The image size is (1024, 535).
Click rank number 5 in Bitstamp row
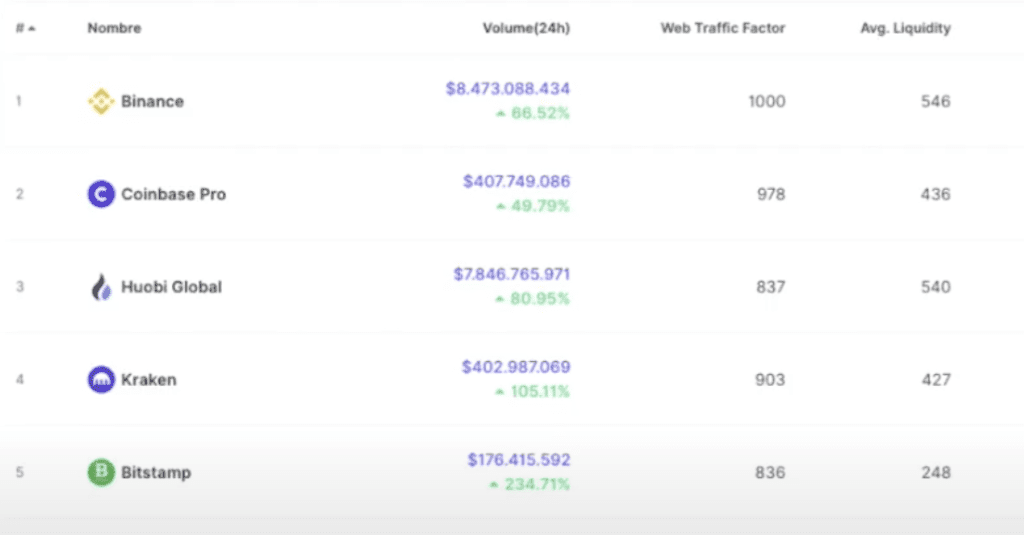[20, 472]
